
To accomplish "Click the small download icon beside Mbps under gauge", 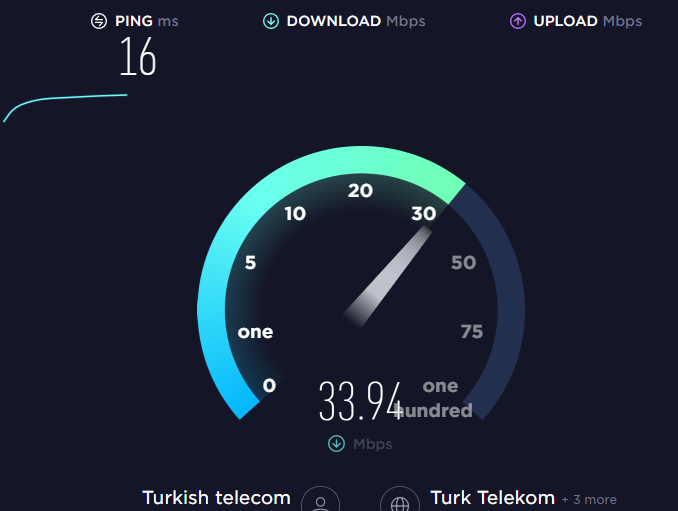I will [x=336, y=444].
